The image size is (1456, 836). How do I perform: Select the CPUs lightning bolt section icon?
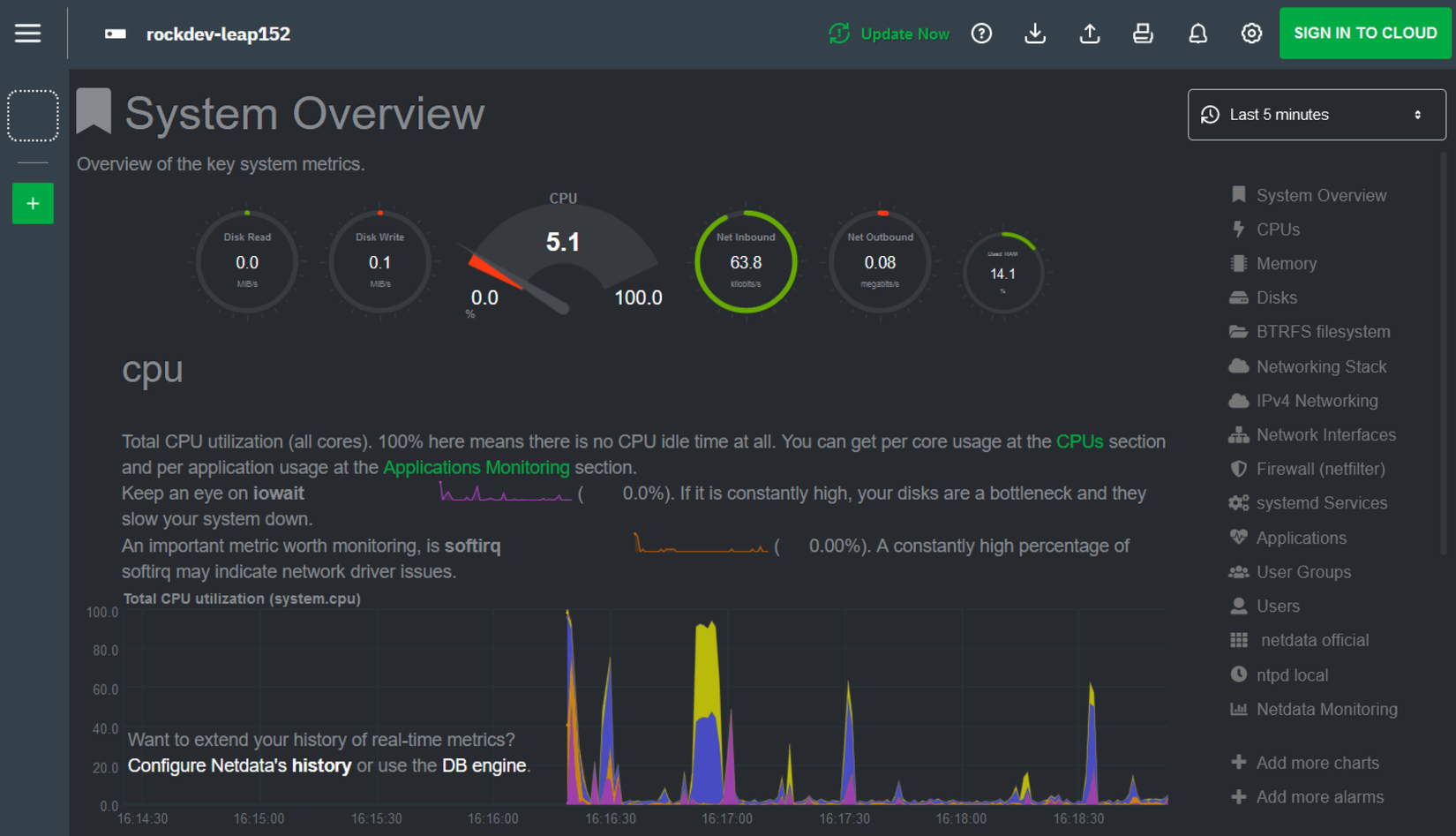pos(1239,229)
